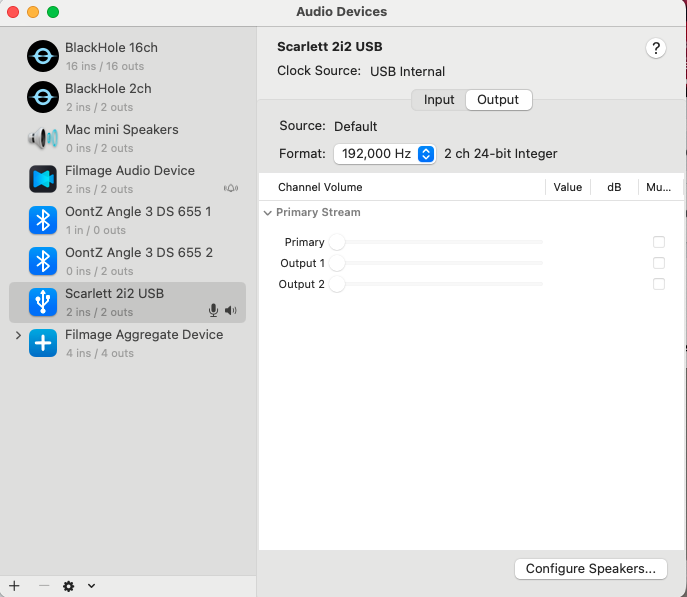
Task: Select Mac mini Speakers device name
Action: click(x=122, y=130)
